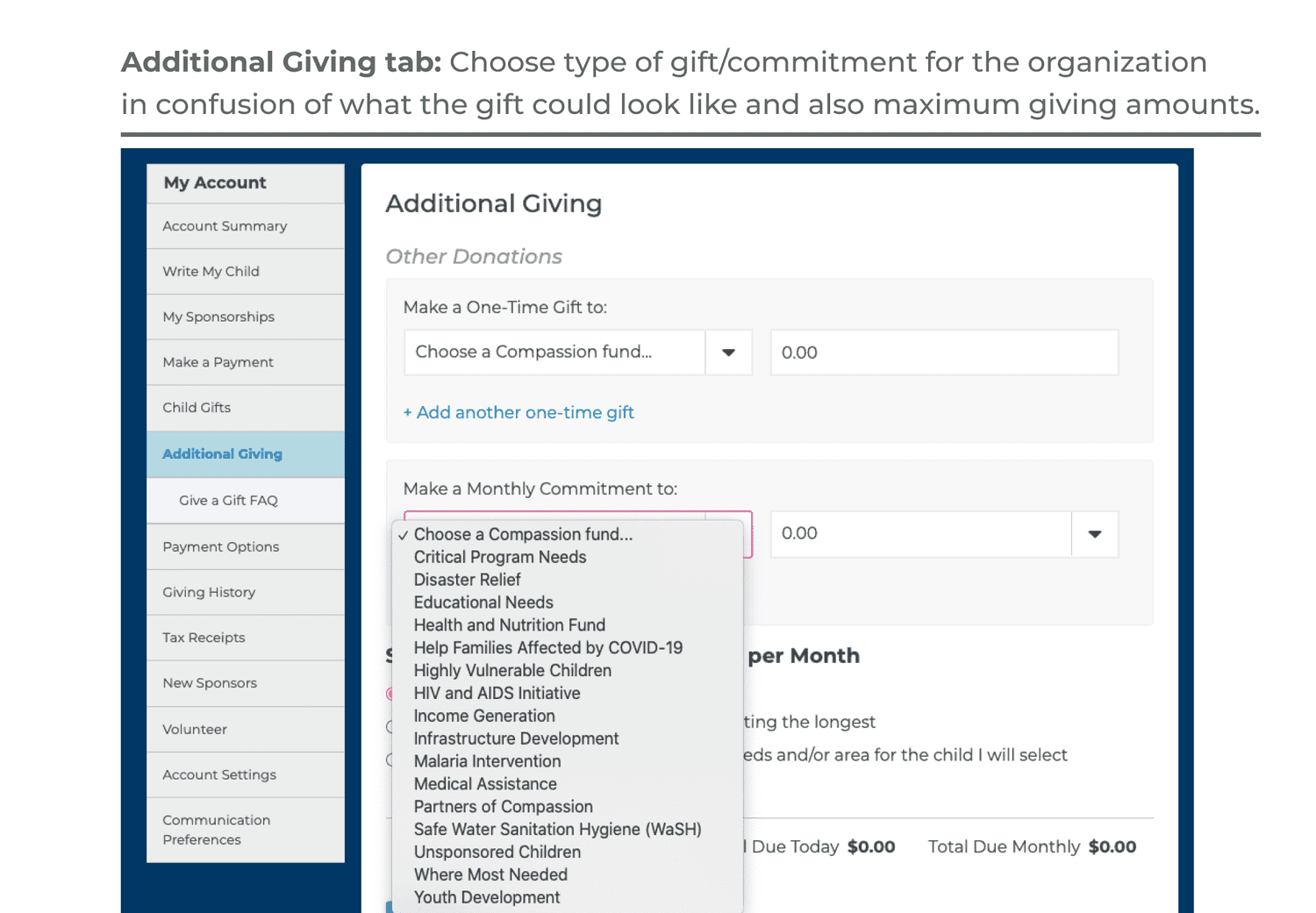
Task: Pick Where Most Needed option
Action: tap(568, 875)
